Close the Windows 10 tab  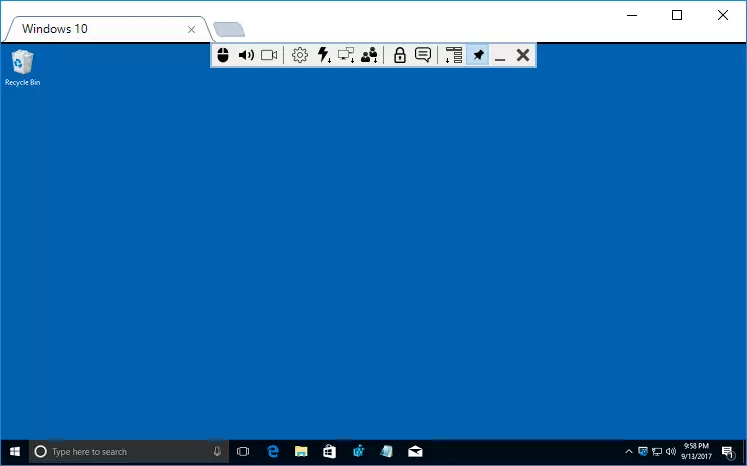tap(192, 30)
